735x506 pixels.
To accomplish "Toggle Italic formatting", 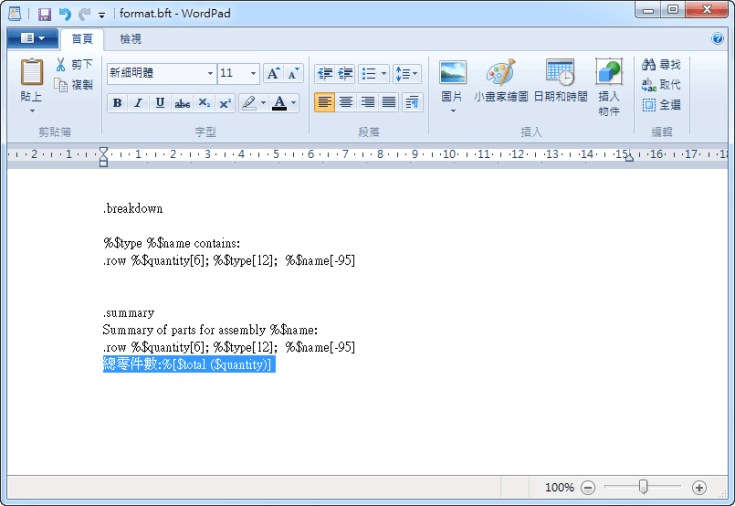I will (138, 103).
